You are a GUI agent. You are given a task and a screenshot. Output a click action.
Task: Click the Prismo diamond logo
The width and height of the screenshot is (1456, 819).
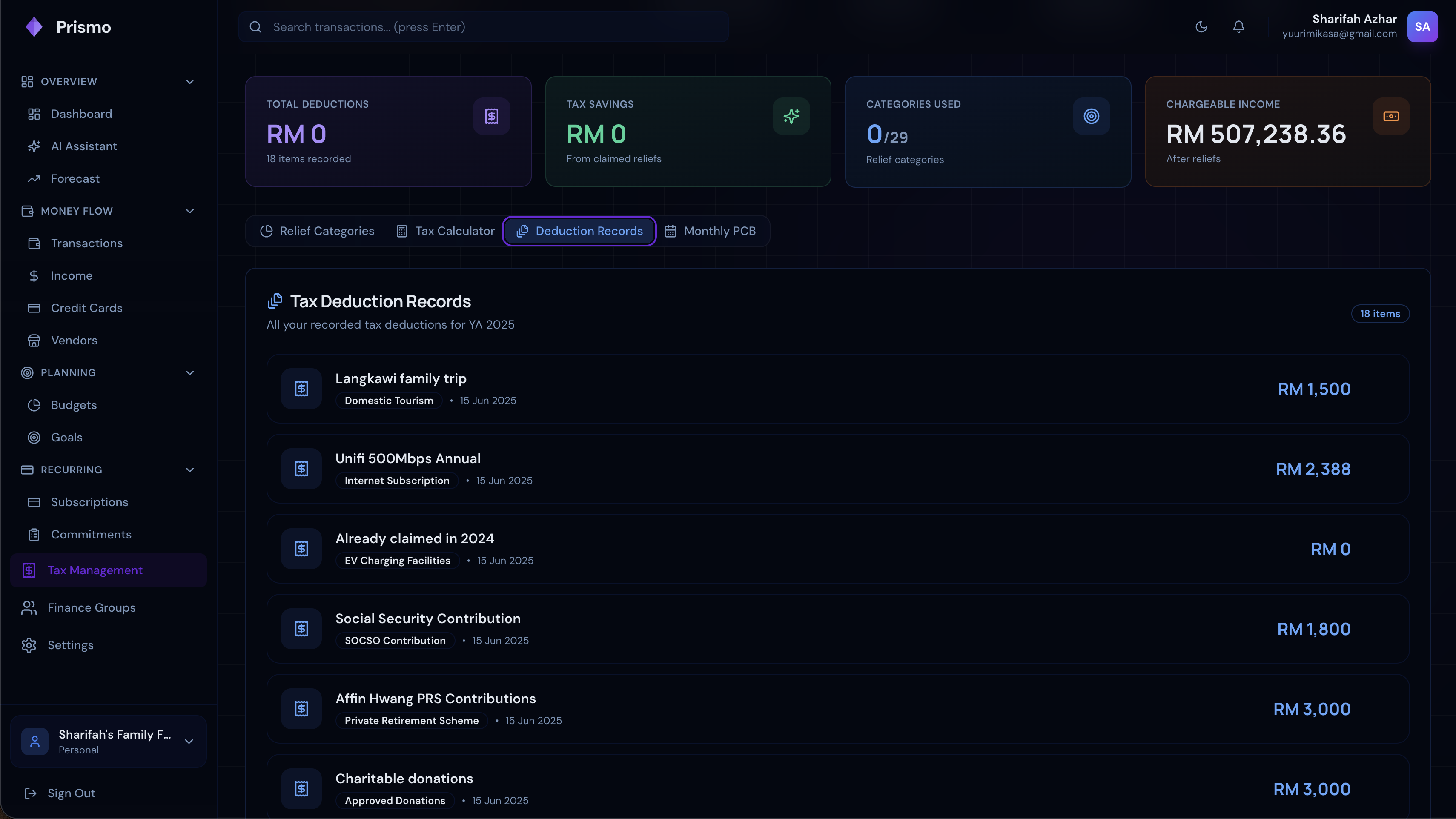click(34, 26)
